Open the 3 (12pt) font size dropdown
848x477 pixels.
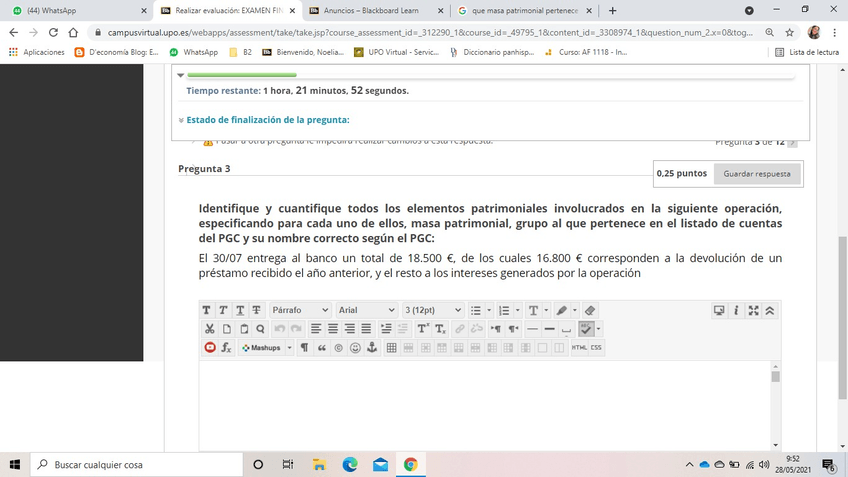click(x=433, y=311)
